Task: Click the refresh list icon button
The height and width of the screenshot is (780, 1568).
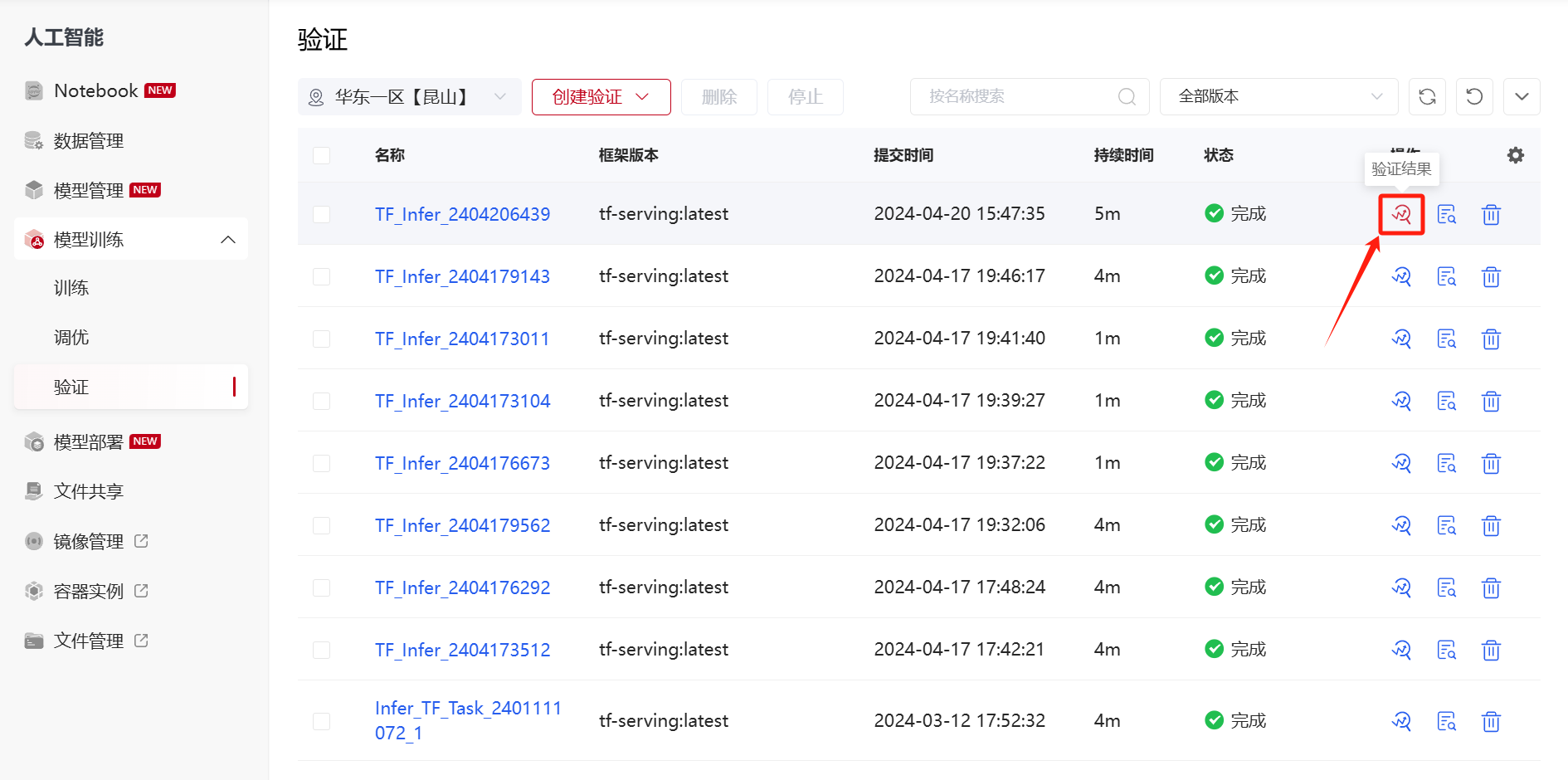Action: click(x=1427, y=97)
